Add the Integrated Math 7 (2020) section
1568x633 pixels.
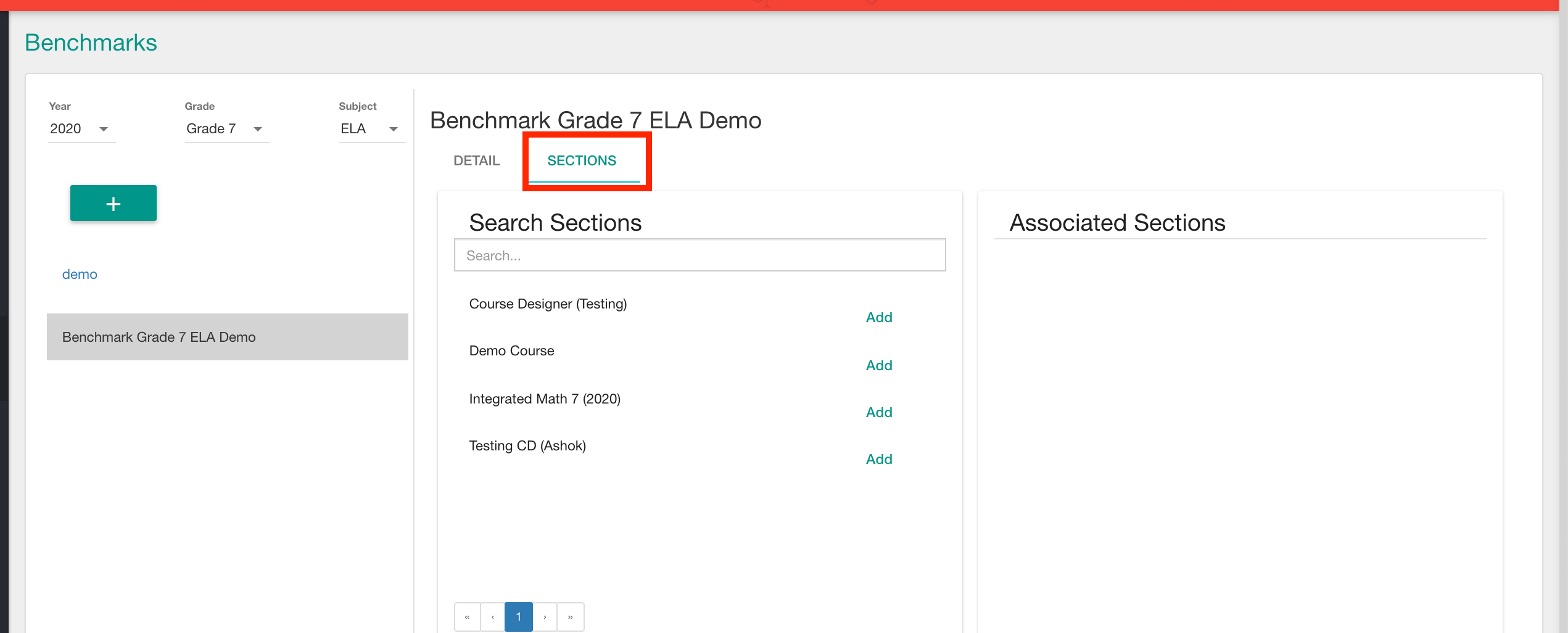point(879,412)
